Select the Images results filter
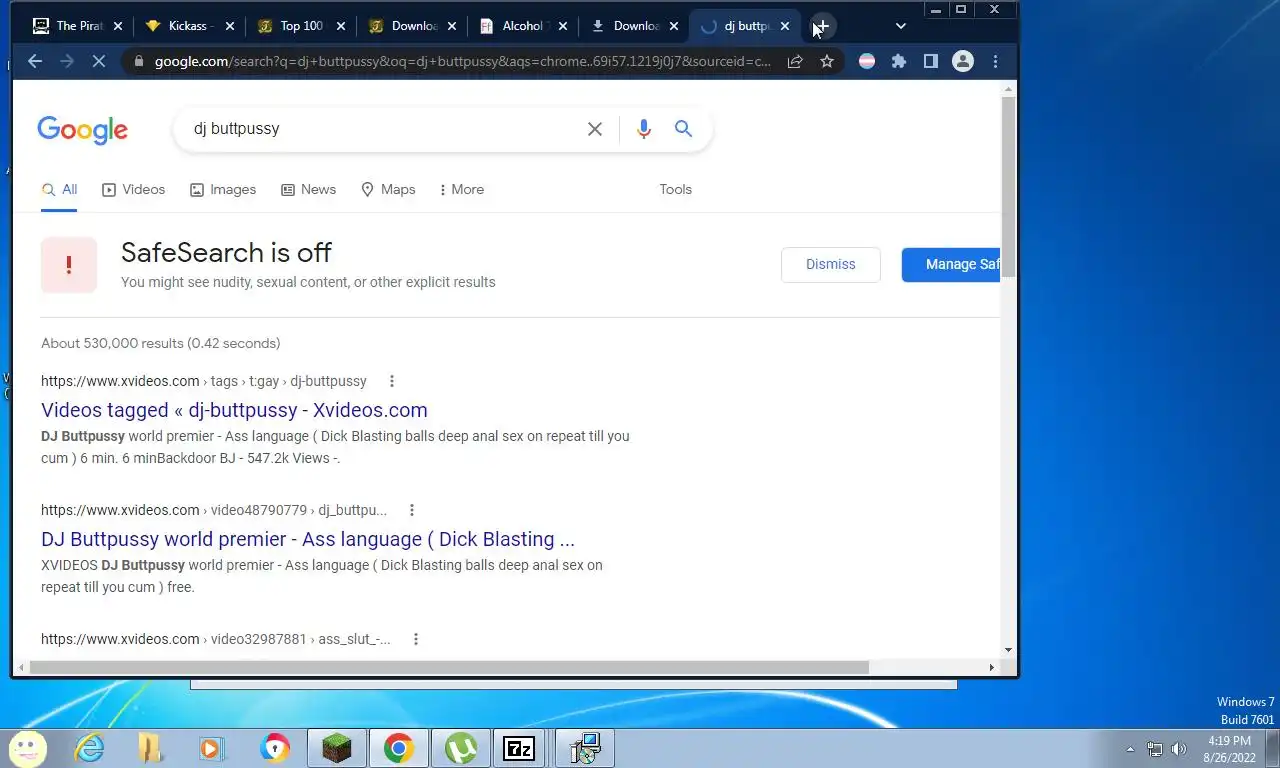 (223, 189)
